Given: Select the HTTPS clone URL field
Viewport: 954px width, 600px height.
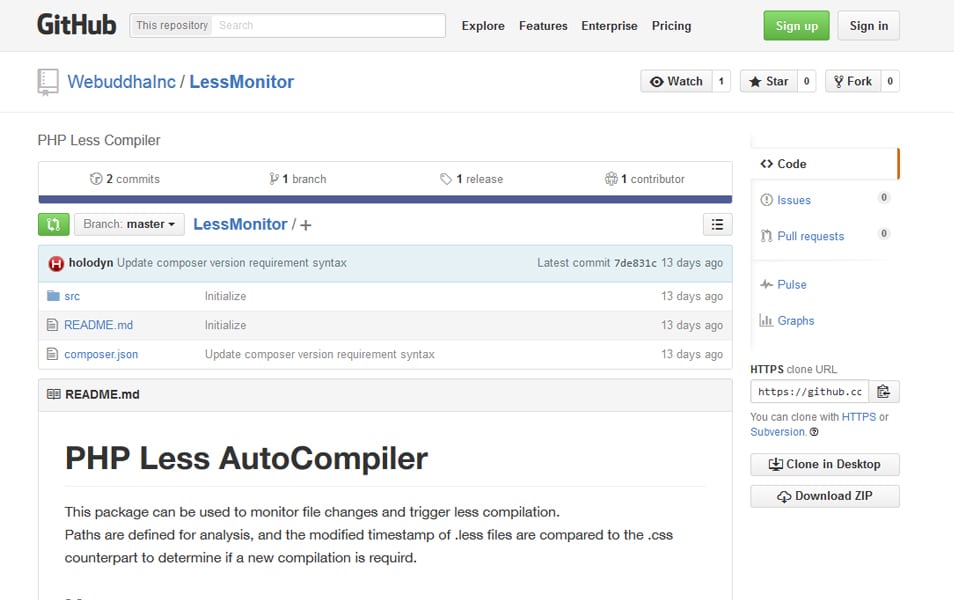Looking at the screenshot, I should tap(809, 391).
